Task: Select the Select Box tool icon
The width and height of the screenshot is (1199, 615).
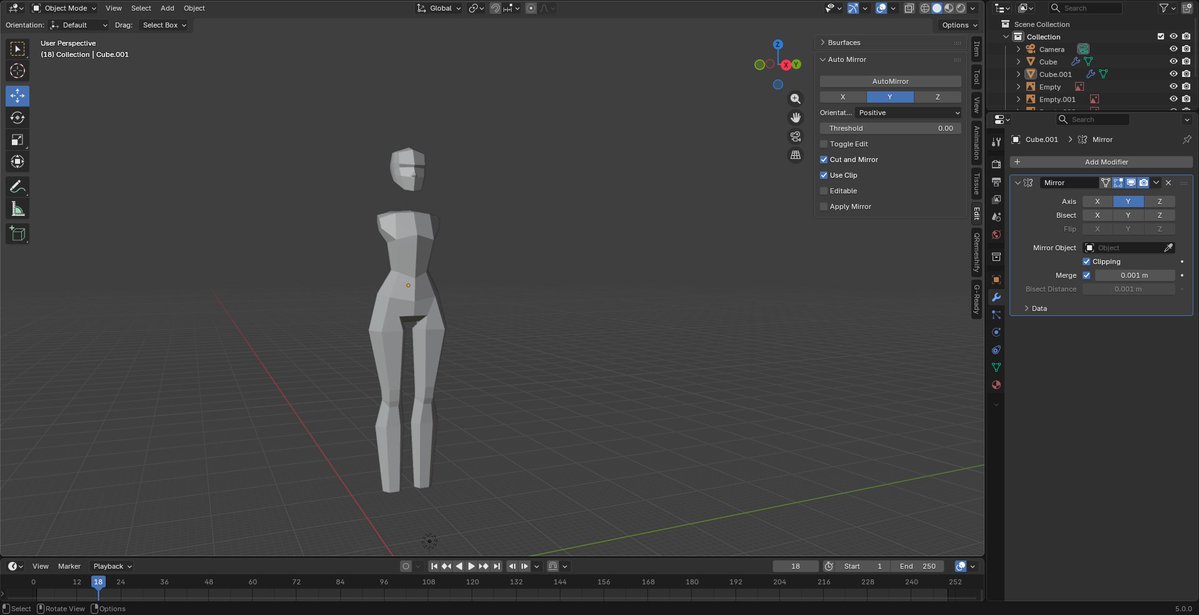Action: [18, 49]
